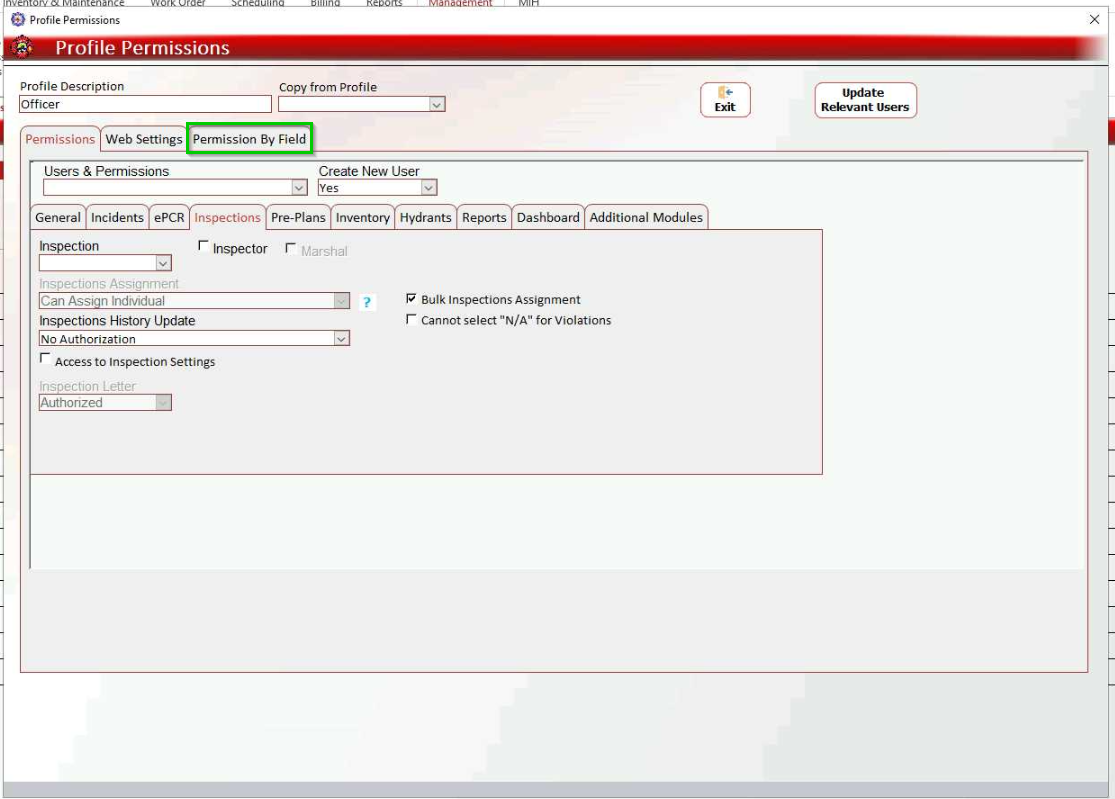Go to the Hydrants tab
The image size is (1115, 799).
tap(425, 217)
